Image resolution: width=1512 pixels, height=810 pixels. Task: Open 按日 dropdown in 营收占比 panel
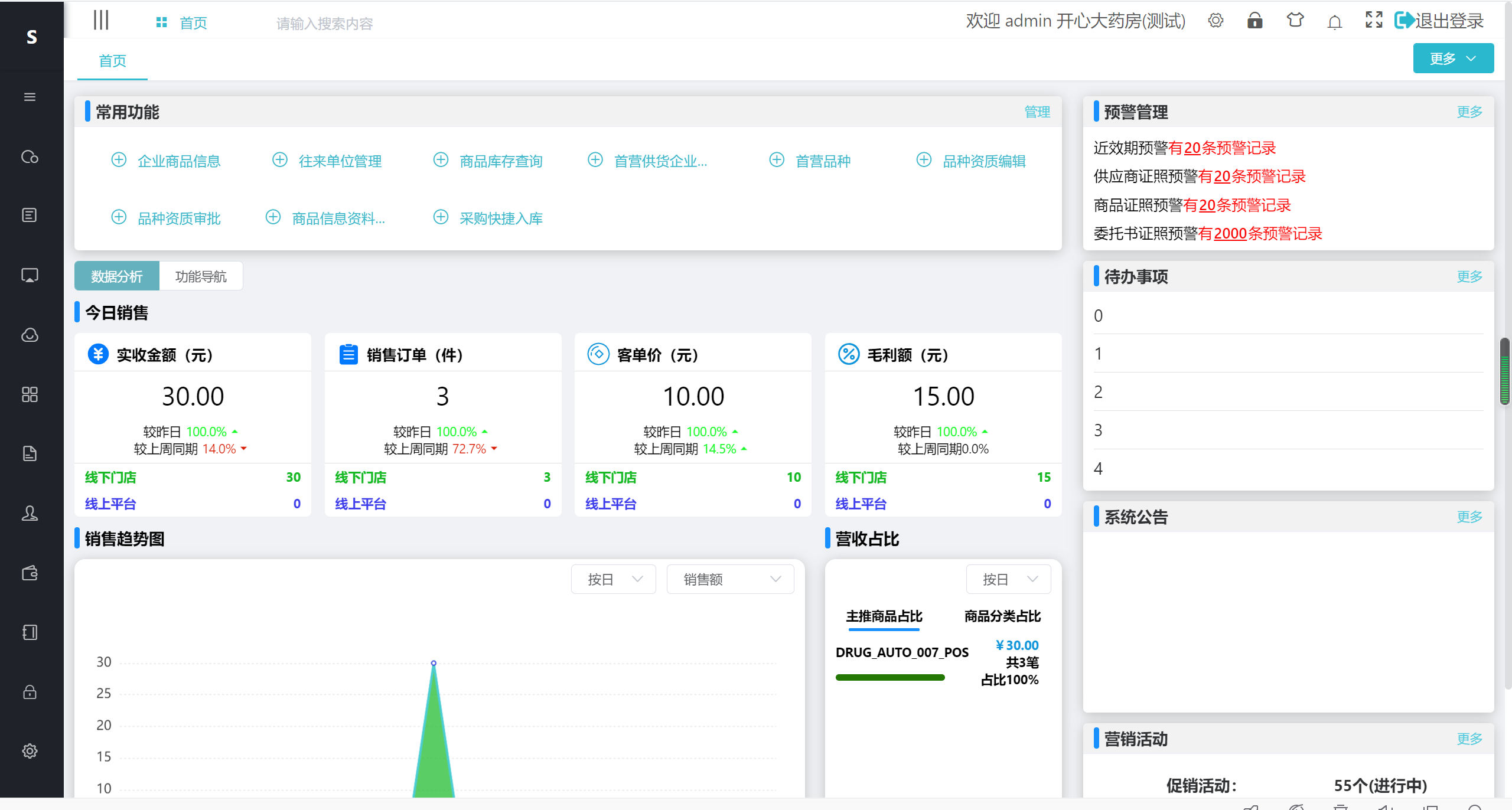click(x=1008, y=579)
